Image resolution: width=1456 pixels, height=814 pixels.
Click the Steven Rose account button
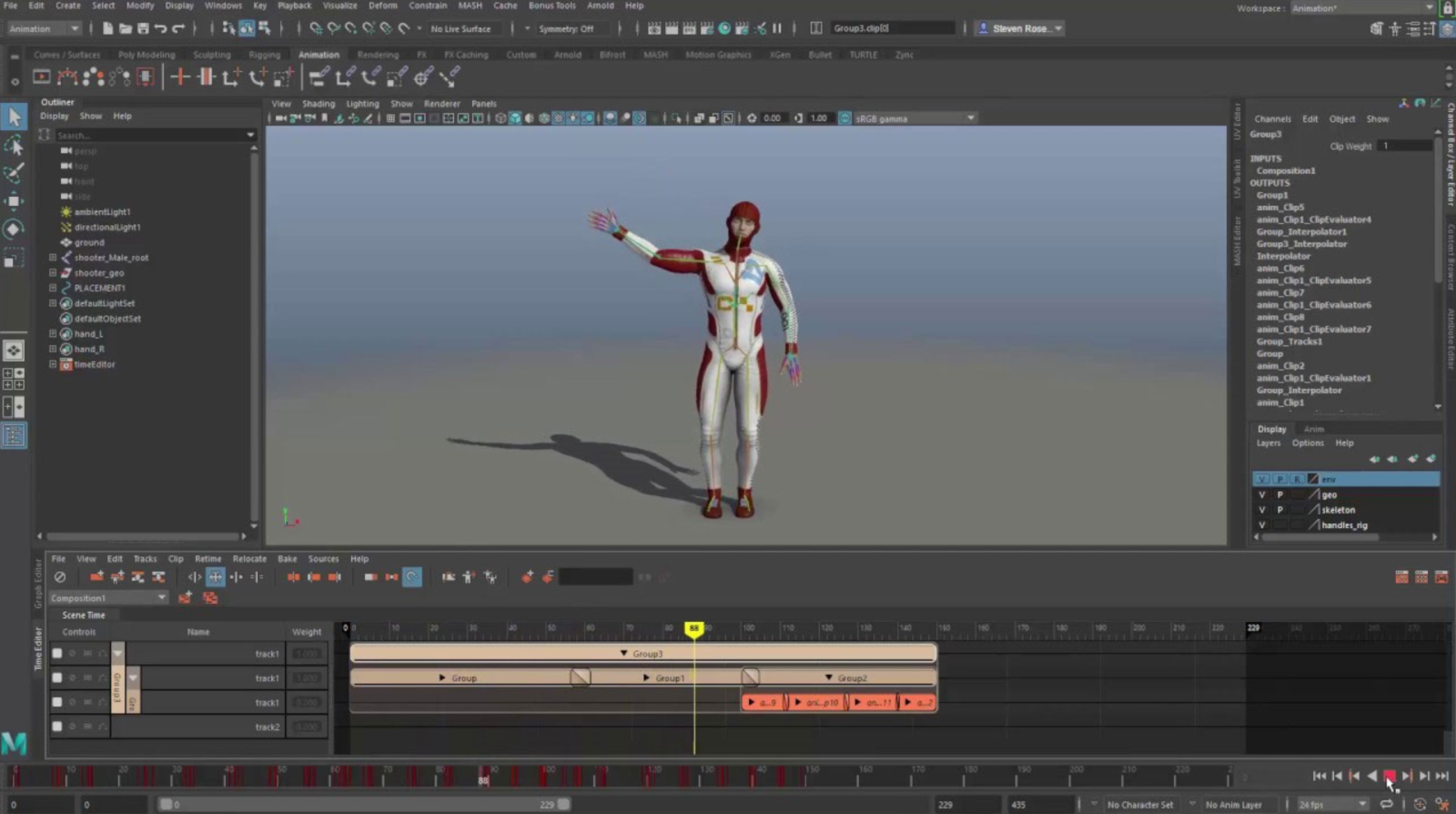tap(1020, 28)
